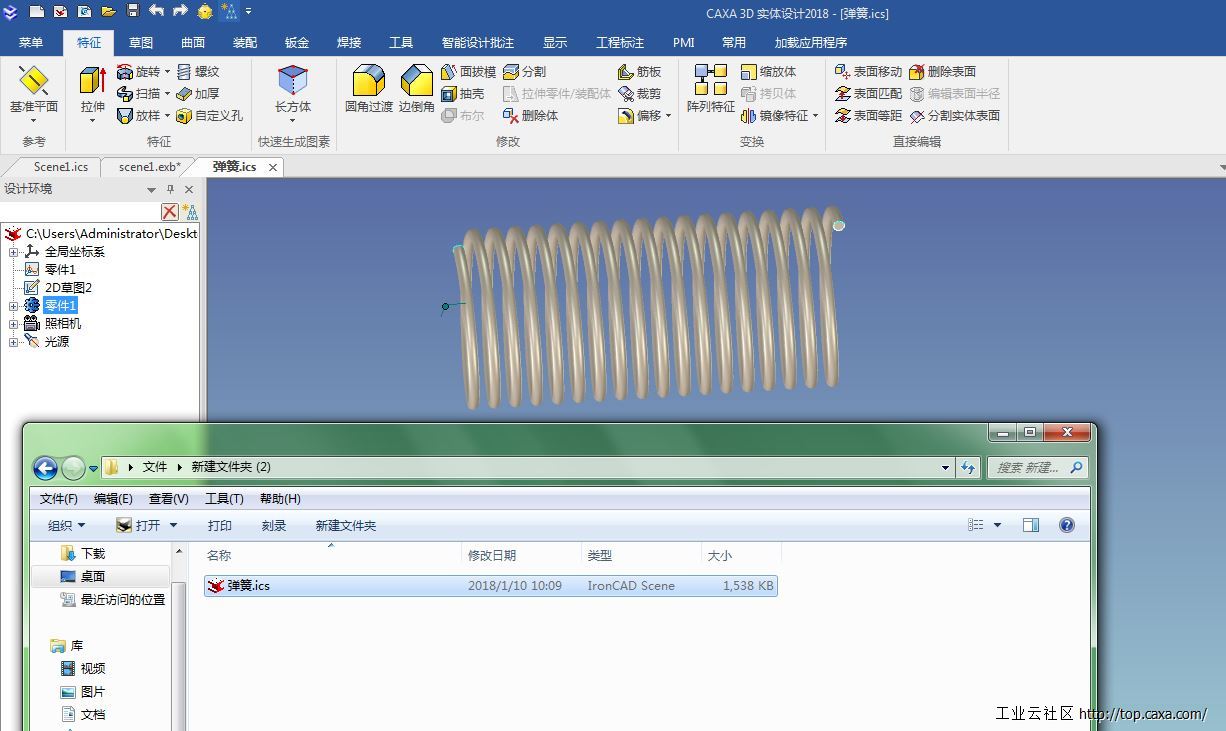This screenshot has height=731, width=1226.
Task: Open the 旋转 dropdown arrow
Action: pyautogui.click(x=167, y=72)
